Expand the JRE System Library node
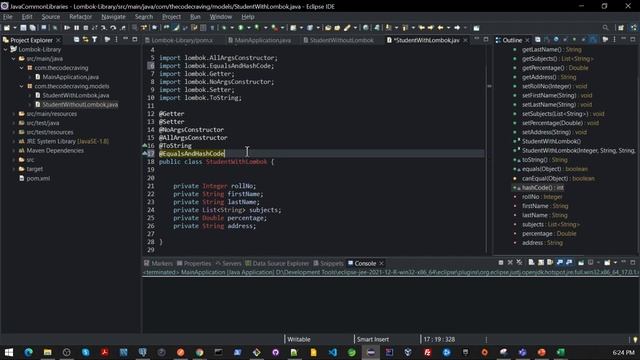Viewport: 640px width, 360px height. (x=14, y=141)
